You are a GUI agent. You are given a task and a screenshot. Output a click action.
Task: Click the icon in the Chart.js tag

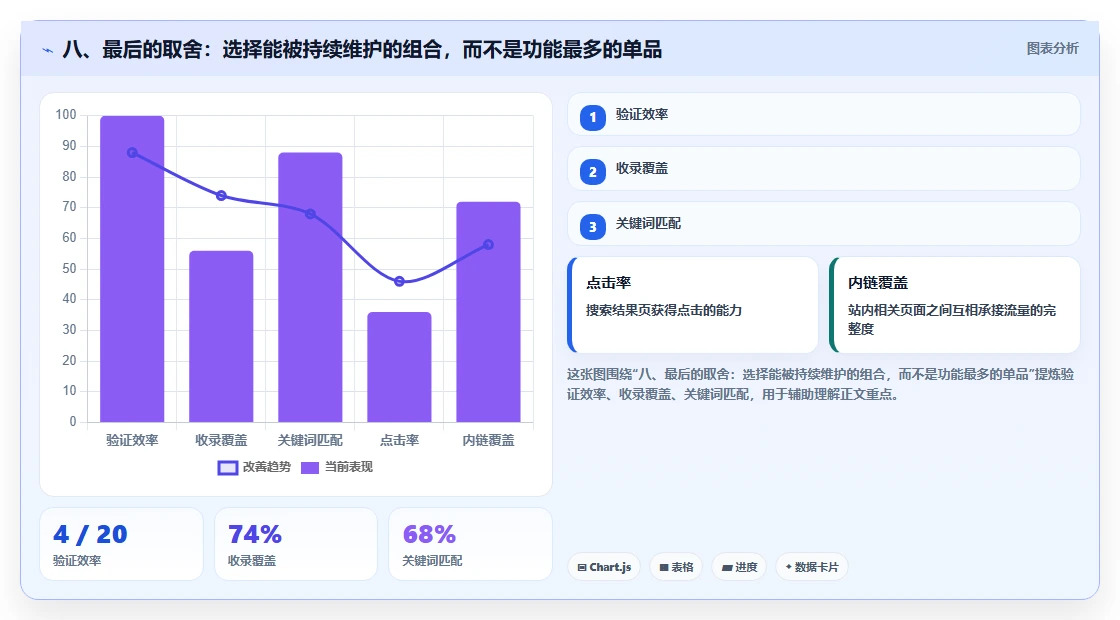pos(581,567)
